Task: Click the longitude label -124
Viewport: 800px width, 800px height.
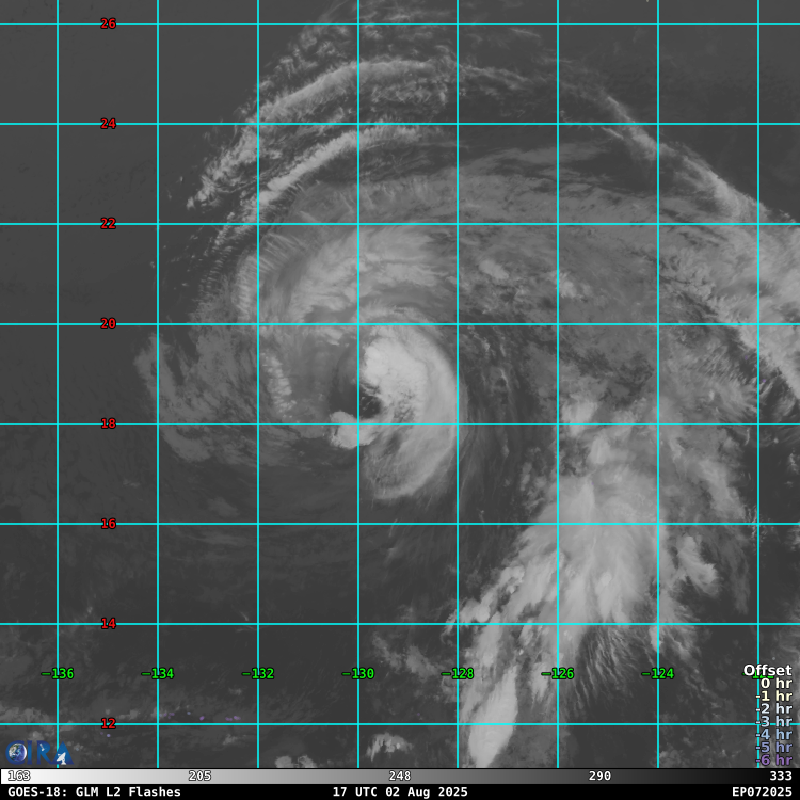Action: (658, 673)
